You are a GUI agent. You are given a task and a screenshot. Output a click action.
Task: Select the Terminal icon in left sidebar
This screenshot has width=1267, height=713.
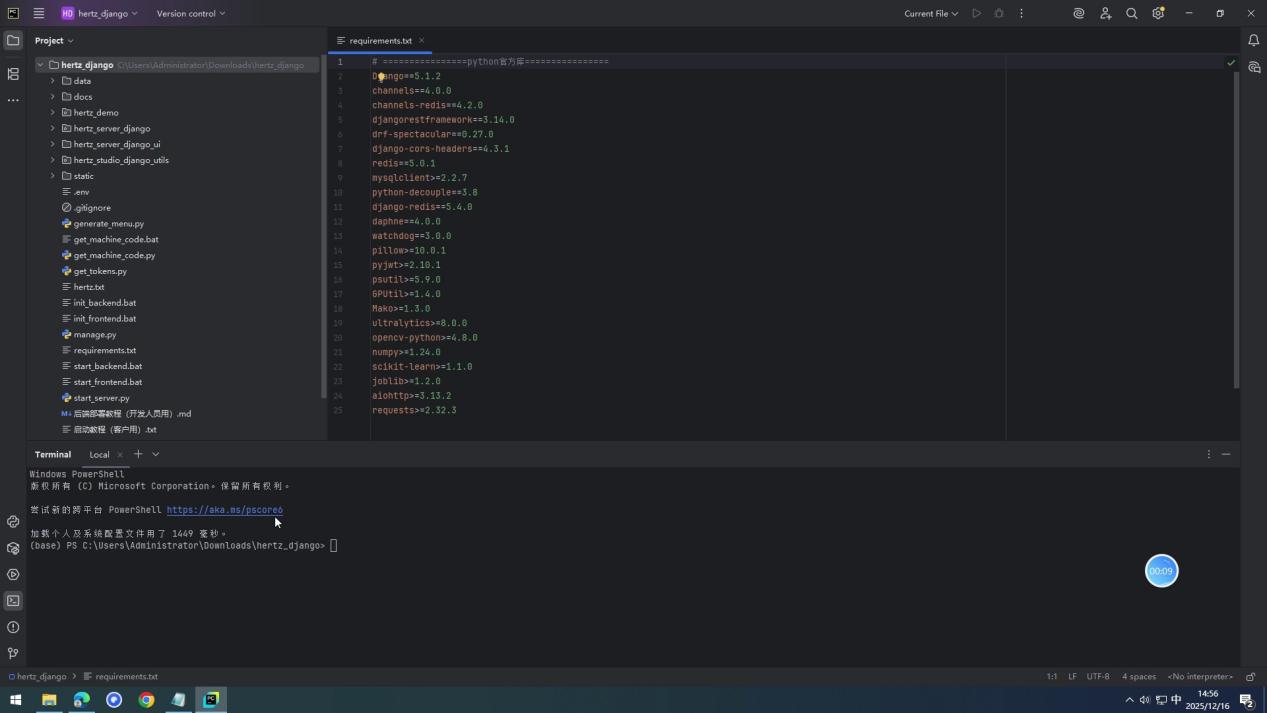pyautogui.click(x=13, y=600)
